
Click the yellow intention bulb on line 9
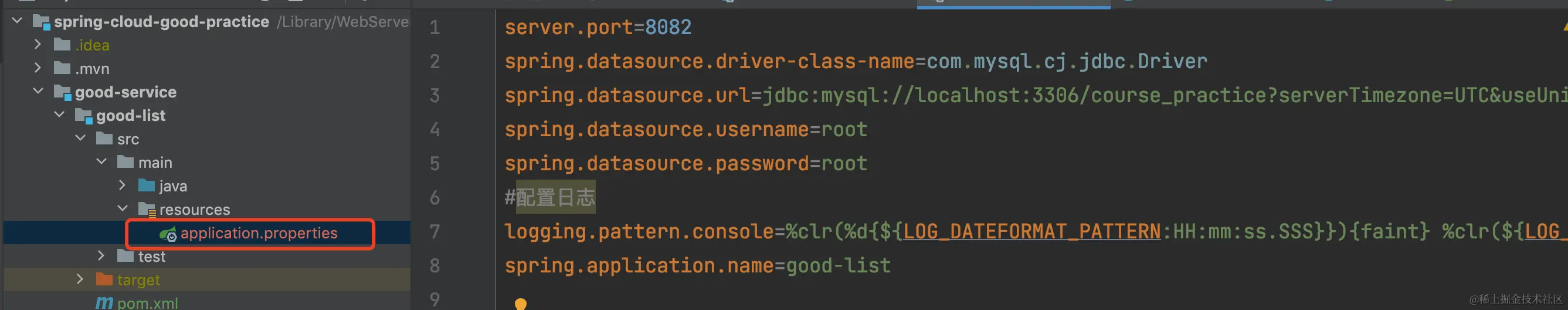[521, 304]
